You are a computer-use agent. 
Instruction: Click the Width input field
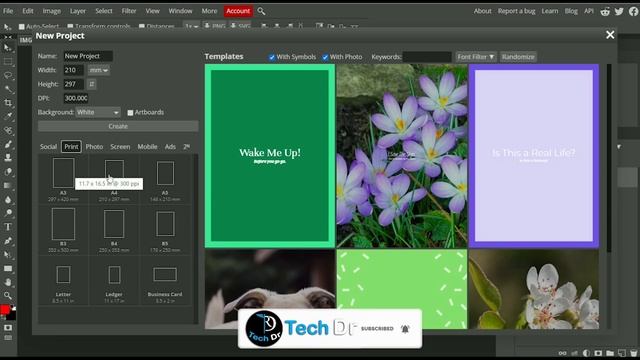tap(73, 70)
